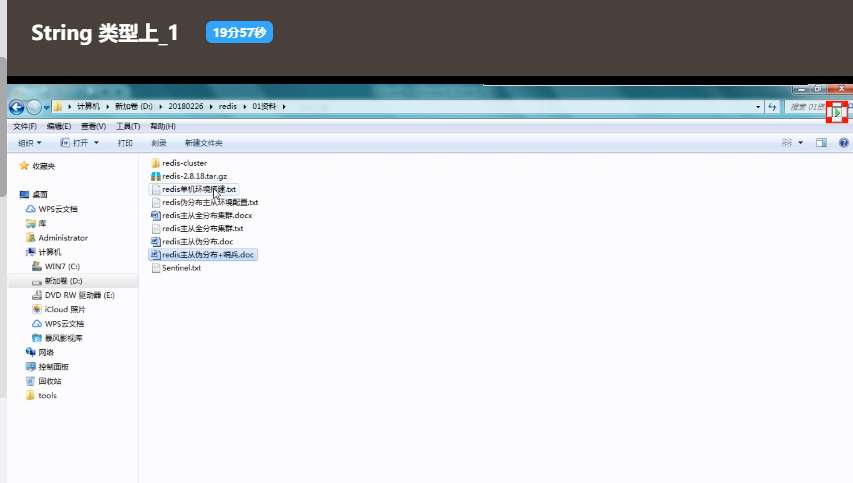The image size is (853, 483).
Task: Click the blue help question icon
Action: pyautogui.click(x=843, y=143)
